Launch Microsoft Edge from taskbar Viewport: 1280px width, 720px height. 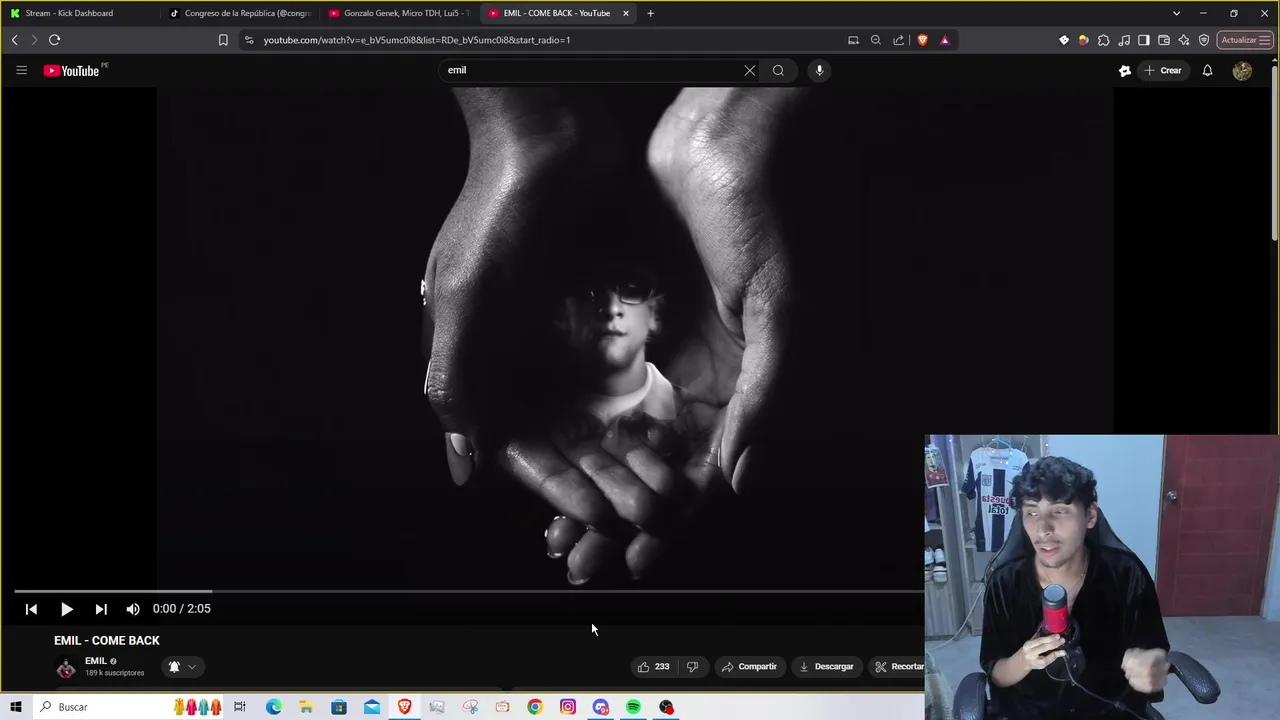pyautogui.click(x=273, y=707)
